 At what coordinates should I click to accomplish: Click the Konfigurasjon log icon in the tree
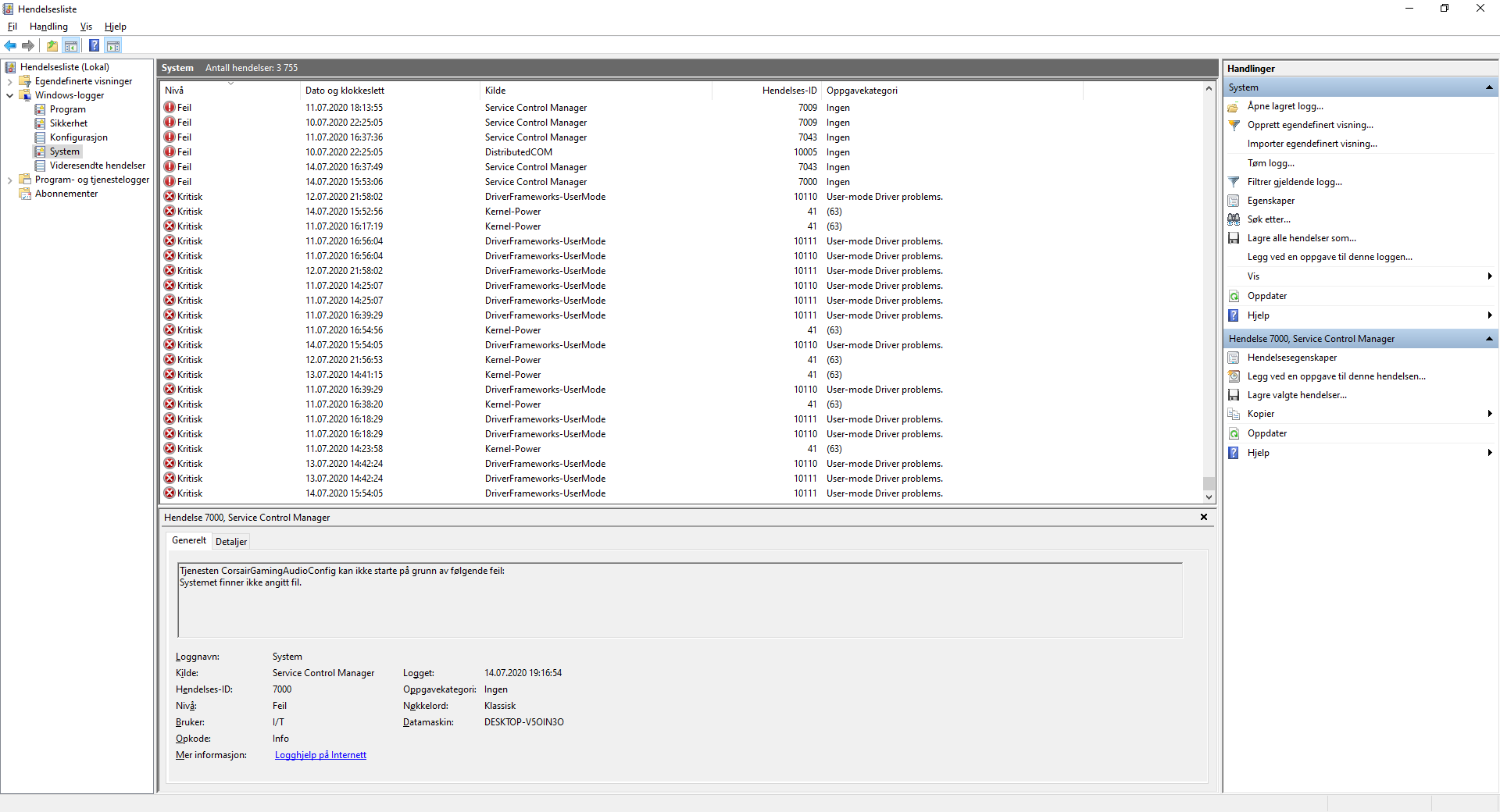(x=40, y=137)
